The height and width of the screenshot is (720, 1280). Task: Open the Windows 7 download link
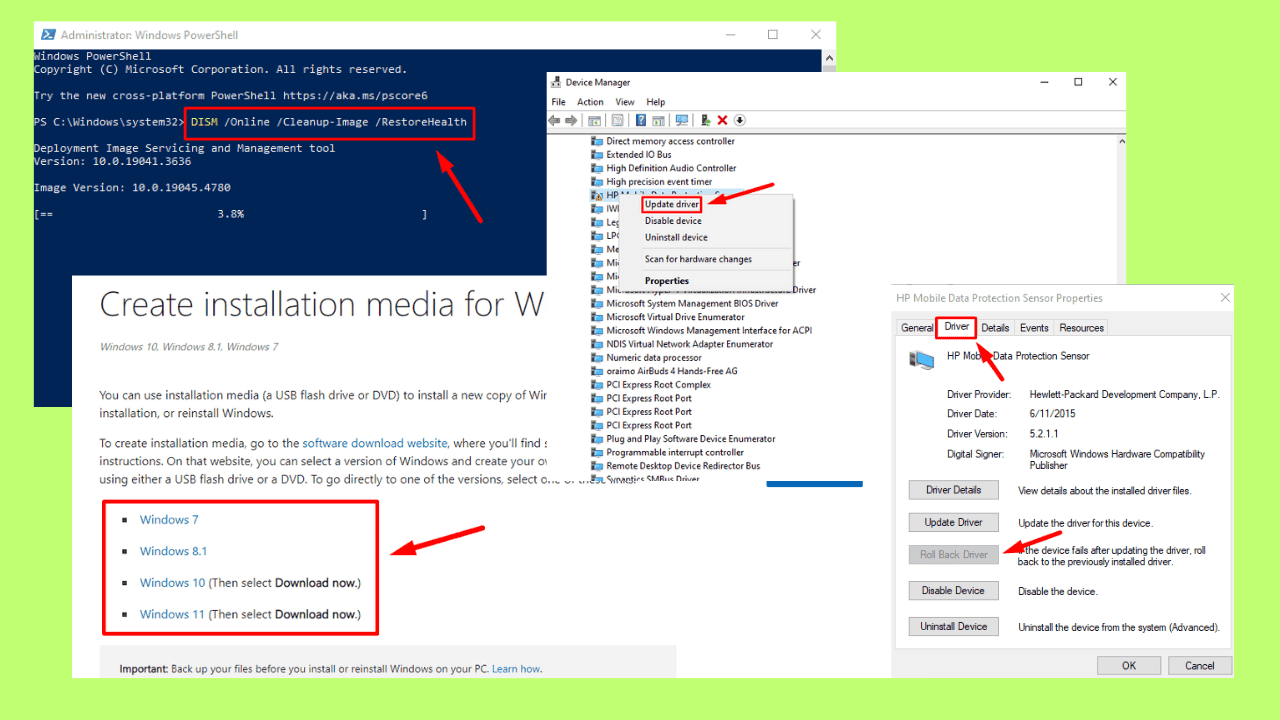pyautogui.click(x=169, y=519)
